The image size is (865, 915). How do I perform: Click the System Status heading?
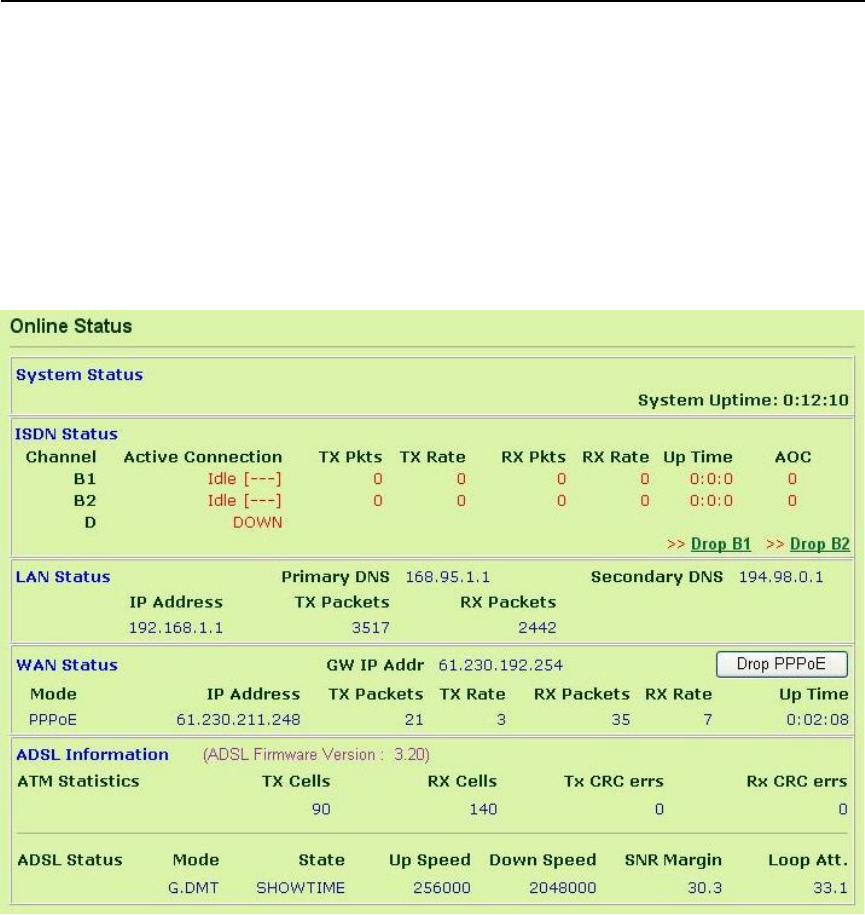click(79, 375)
